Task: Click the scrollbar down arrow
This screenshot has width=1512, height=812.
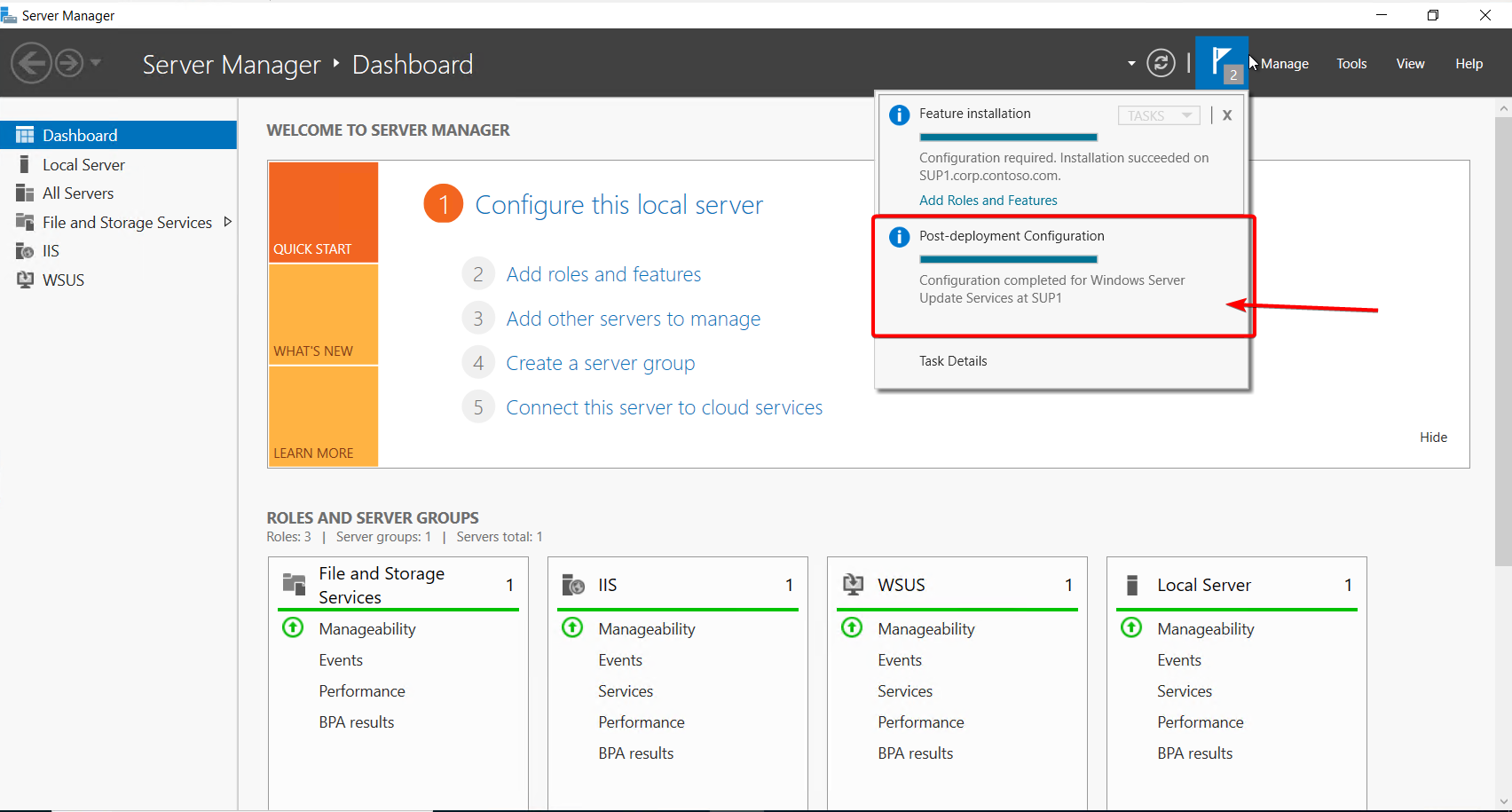Action: (1503, 802)
